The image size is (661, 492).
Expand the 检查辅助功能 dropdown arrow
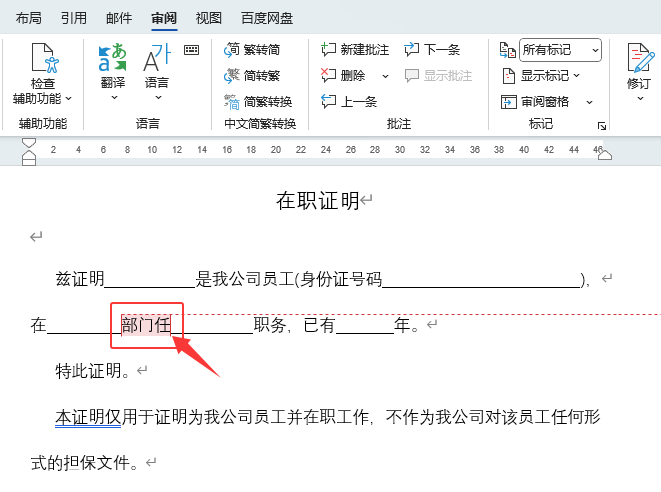pos(69,99)
